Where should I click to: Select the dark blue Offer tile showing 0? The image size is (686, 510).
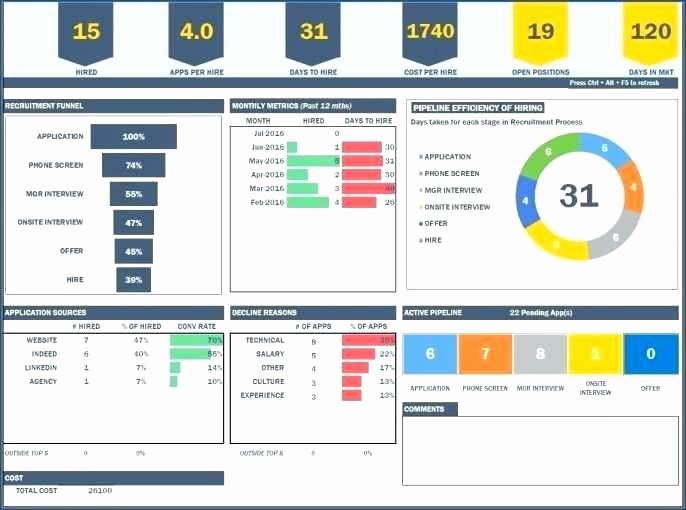651,353
